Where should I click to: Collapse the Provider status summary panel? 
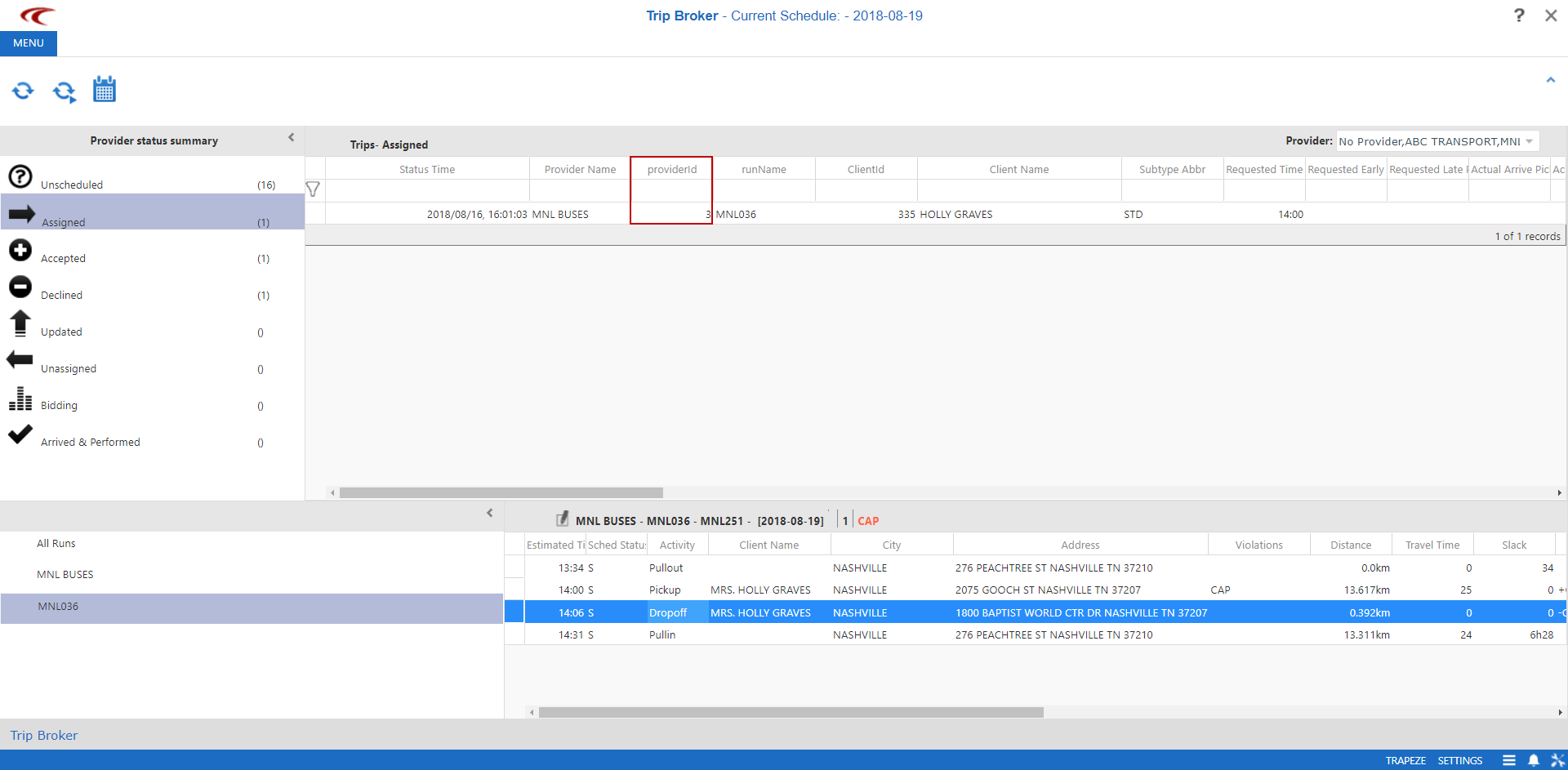pyautogui.click(x=291, y=138)
